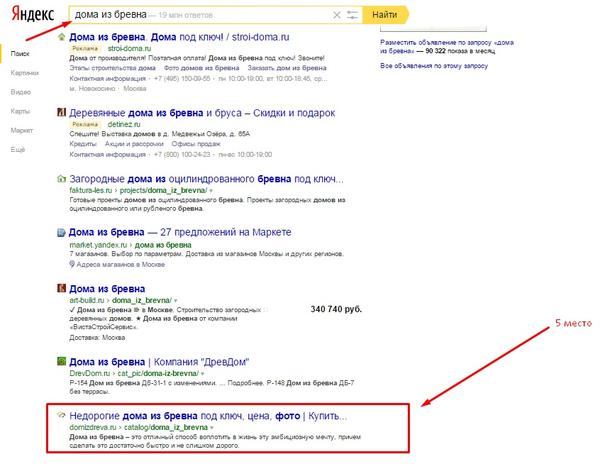Click the Доставка: Москва text
Screen dimensions: 600x464
tap(97, 338)
